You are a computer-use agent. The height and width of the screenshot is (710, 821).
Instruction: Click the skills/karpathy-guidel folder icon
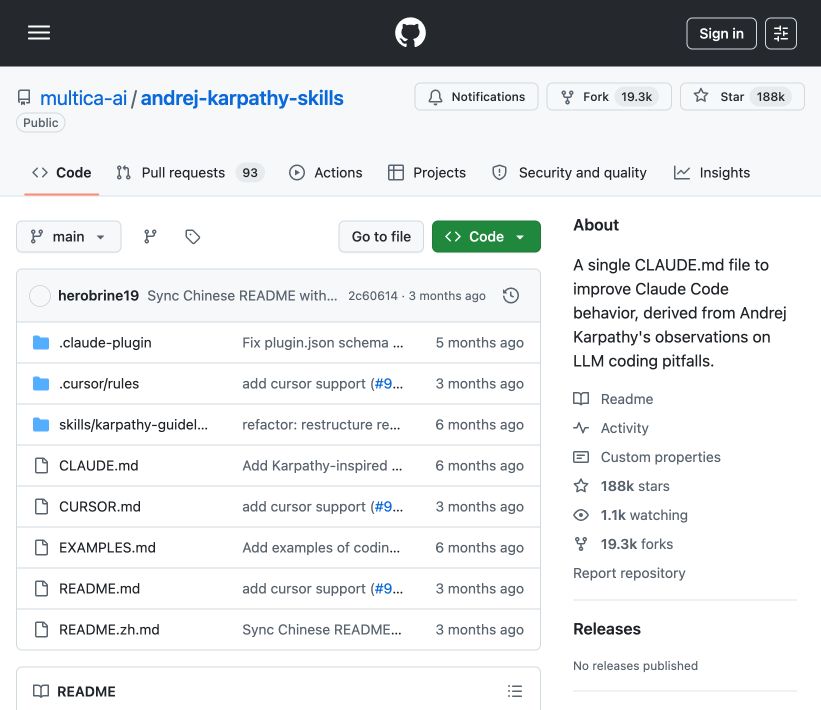tap(41, 425)
